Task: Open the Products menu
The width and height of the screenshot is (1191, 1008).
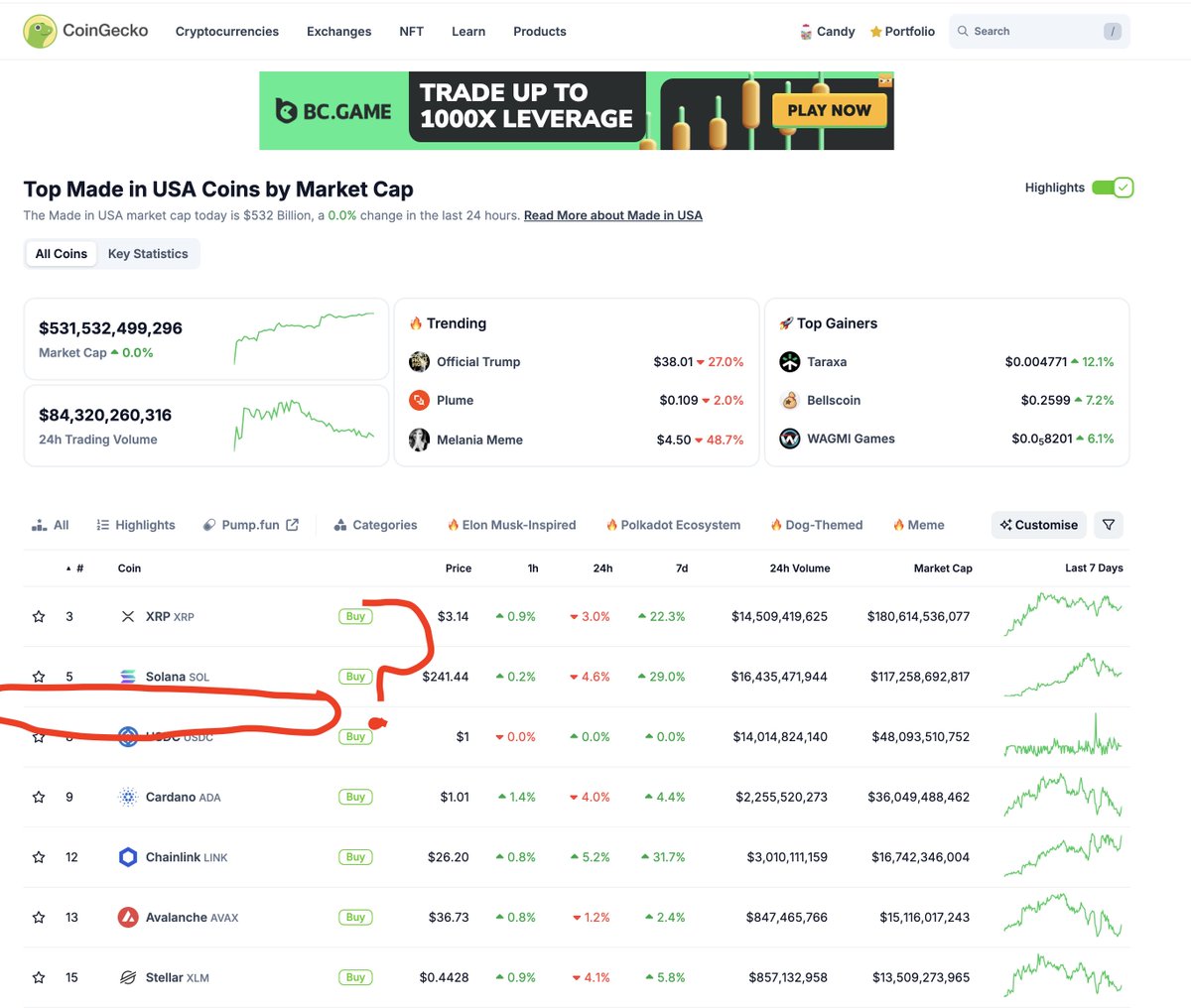Action: point(540,32)
